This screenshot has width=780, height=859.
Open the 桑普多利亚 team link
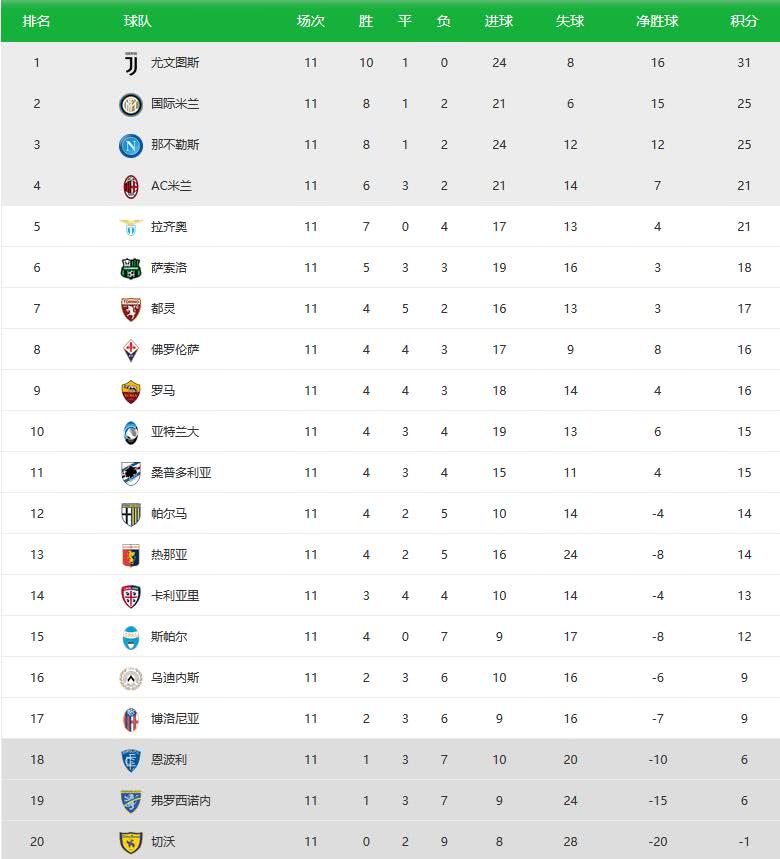181,473
